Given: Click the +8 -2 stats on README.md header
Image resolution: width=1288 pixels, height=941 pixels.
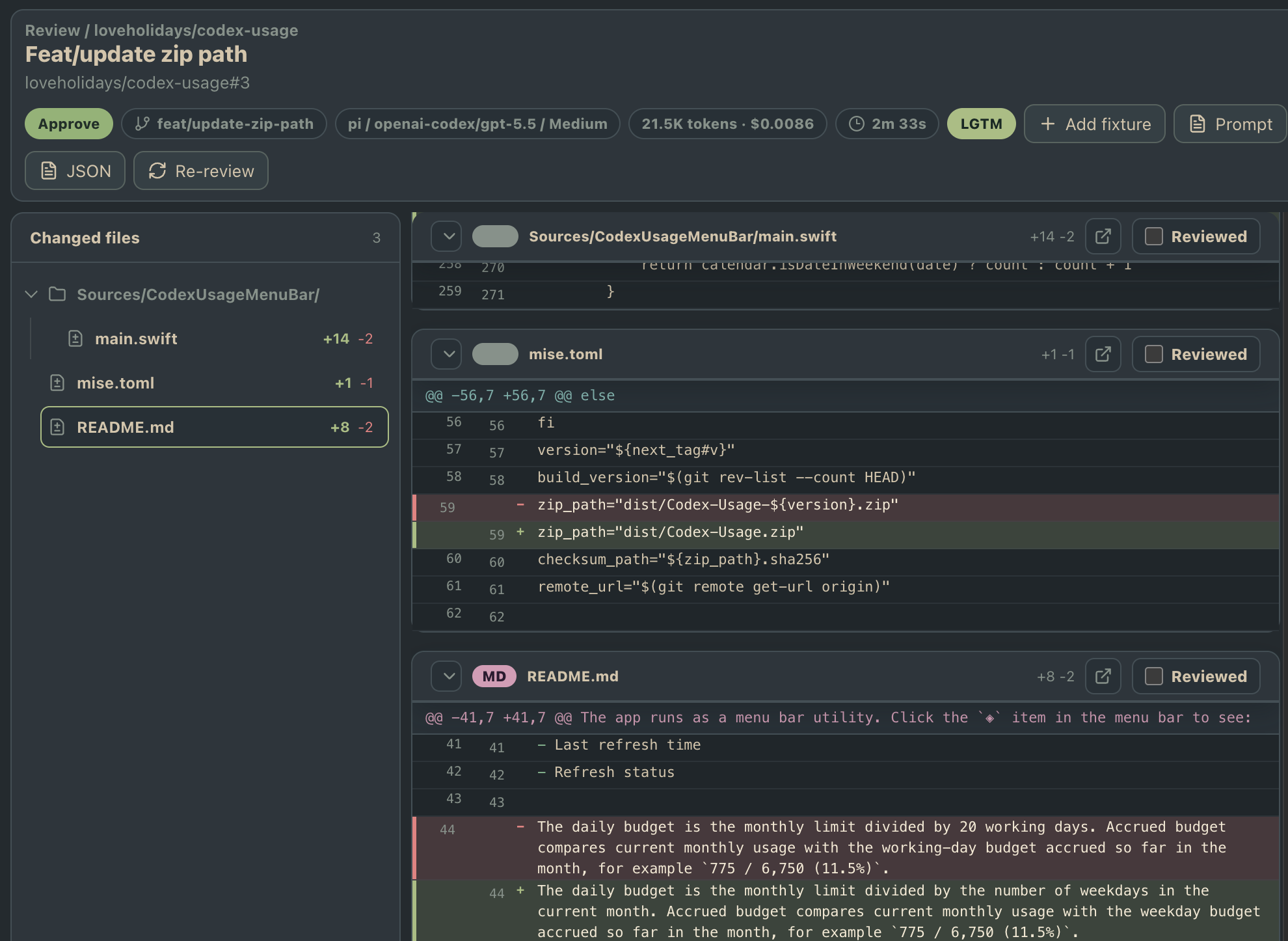Looking at the screenshot, I should tap(1055, 676).
